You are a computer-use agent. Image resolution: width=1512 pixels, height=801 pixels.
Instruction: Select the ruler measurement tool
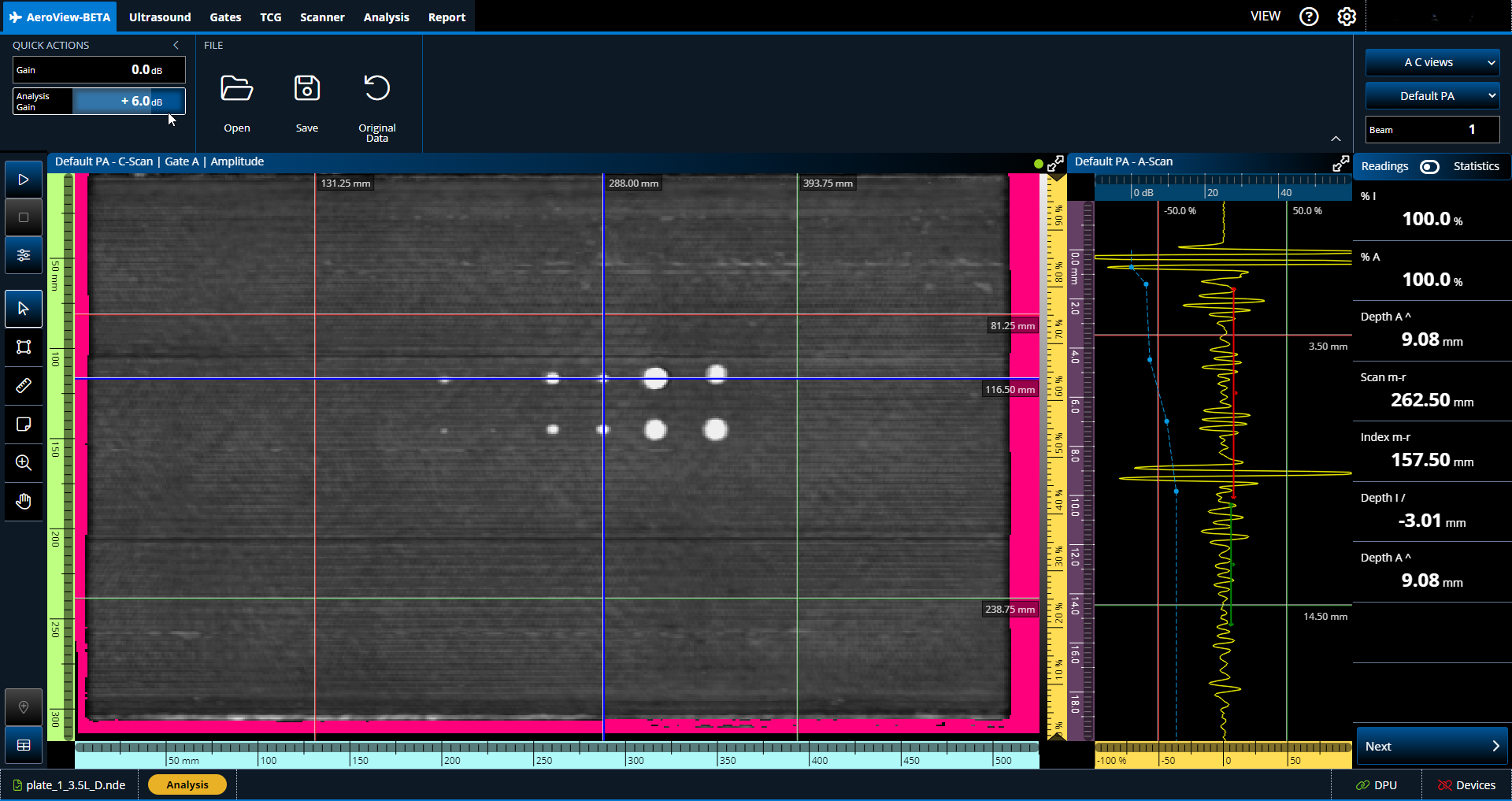point(24,386)
